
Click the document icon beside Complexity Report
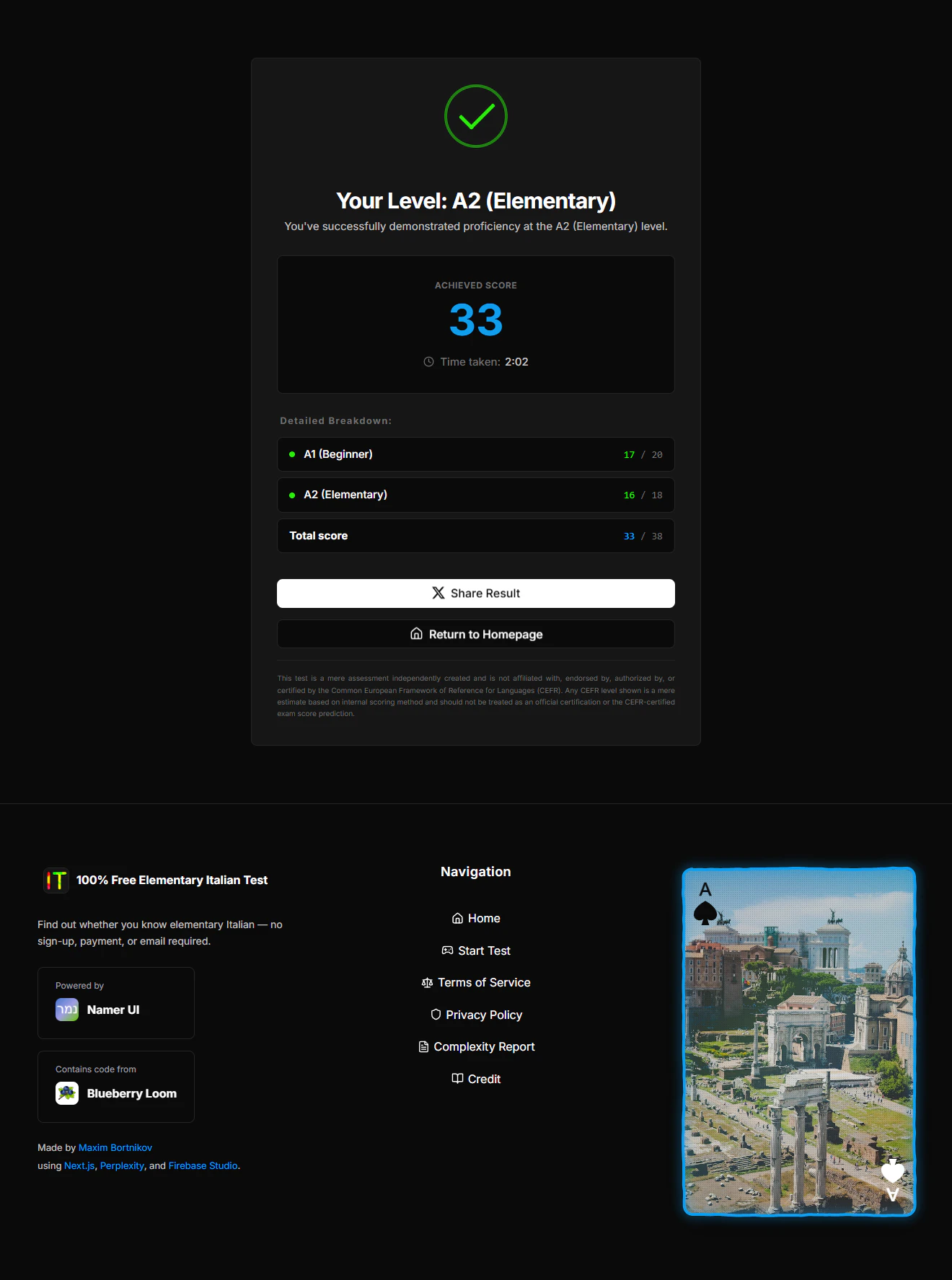(x=423, y=1046)
